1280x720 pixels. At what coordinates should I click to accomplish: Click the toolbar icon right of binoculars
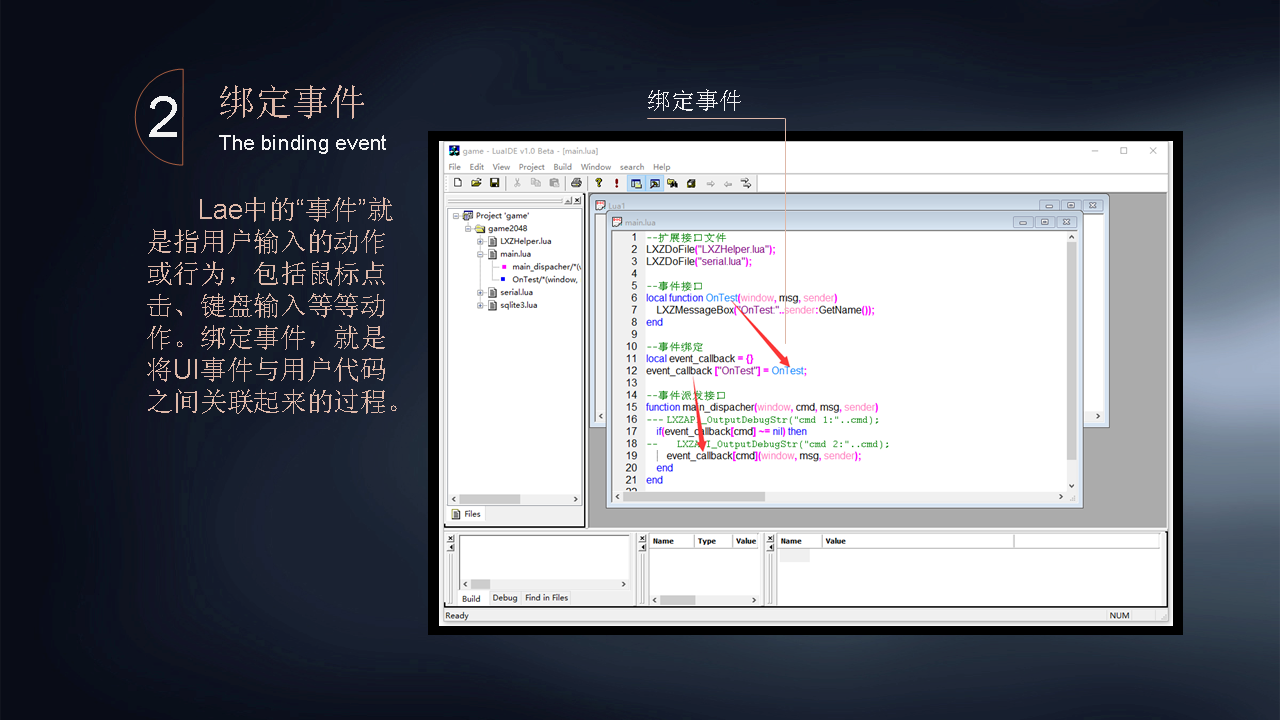point(691,183)
